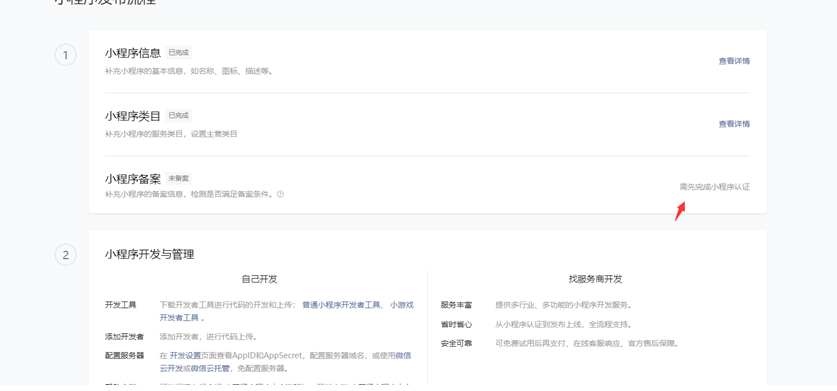837x391 pixels.
Task: Select the 自己开发 column heading
Action: (x=259, y=279)
